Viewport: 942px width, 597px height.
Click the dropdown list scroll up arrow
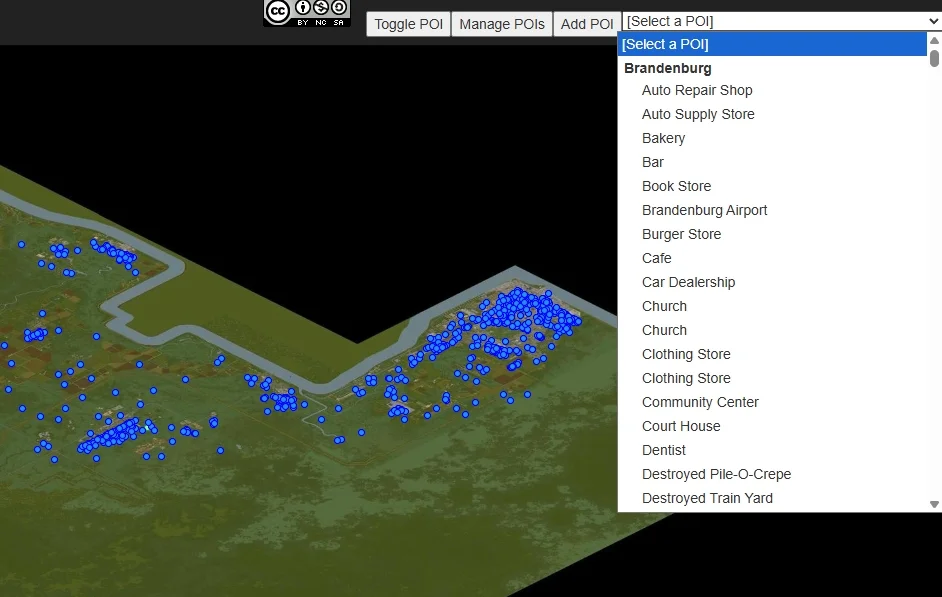point(934,40)
